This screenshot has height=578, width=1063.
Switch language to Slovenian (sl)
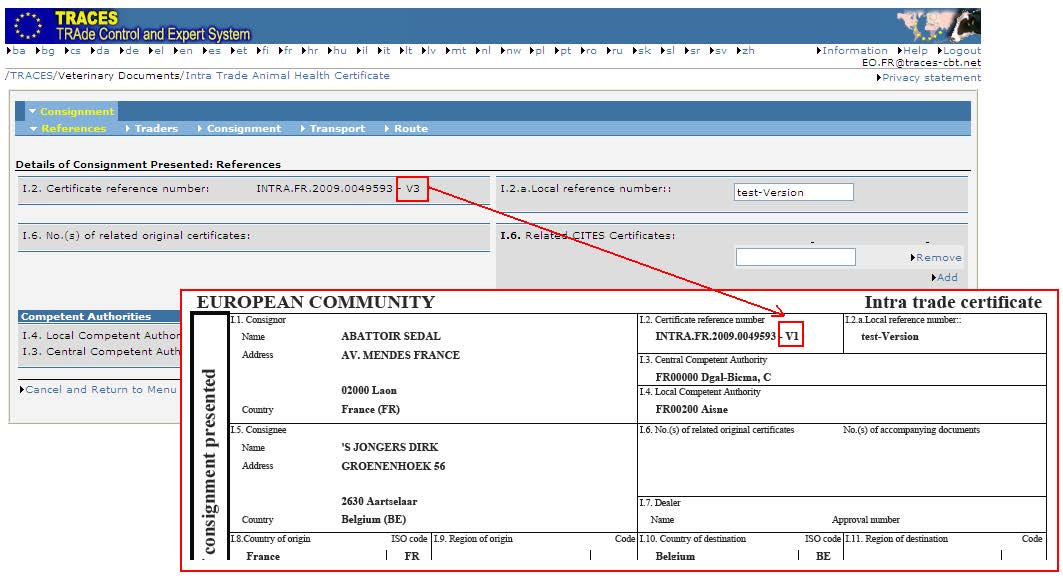point(667,51)
